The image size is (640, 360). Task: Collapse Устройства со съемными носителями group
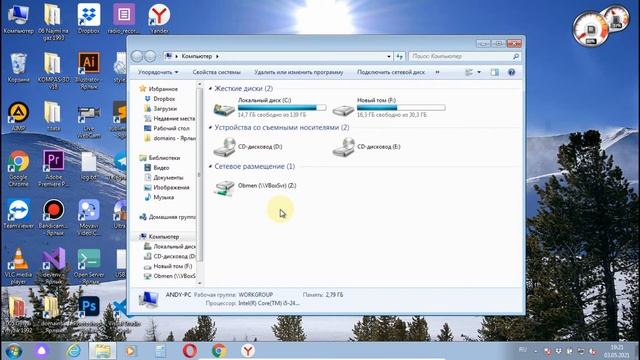pyautogui.click(x=211, y=128)
